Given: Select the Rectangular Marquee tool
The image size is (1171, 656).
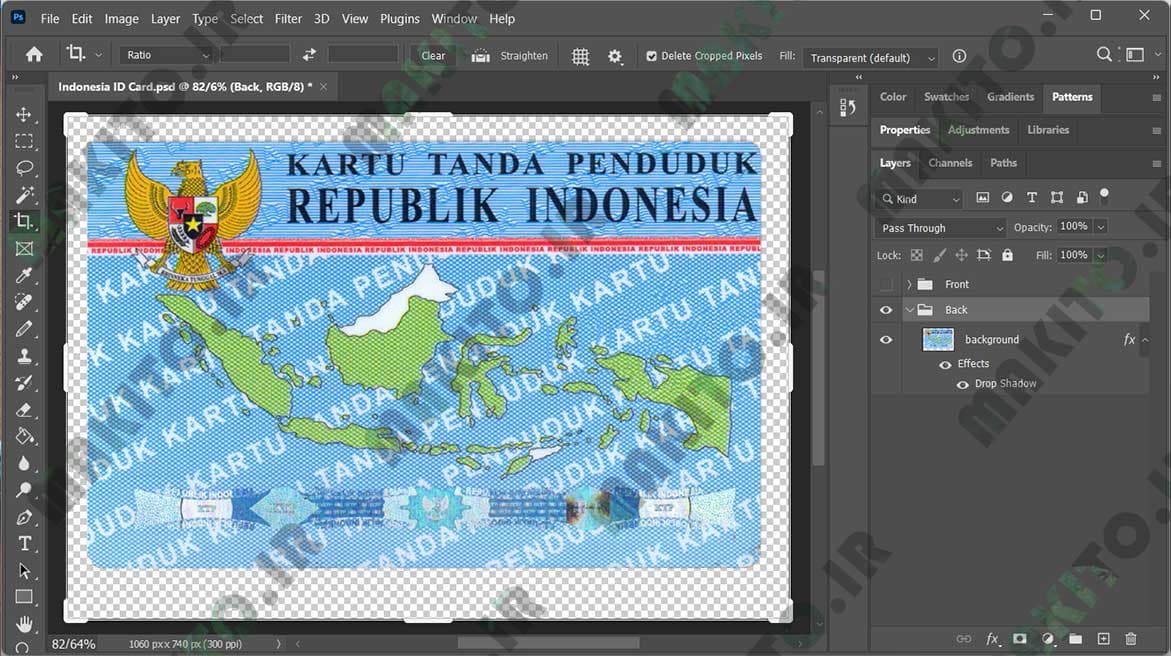Looking at the screenshot, I should click(x=24, y=141).
